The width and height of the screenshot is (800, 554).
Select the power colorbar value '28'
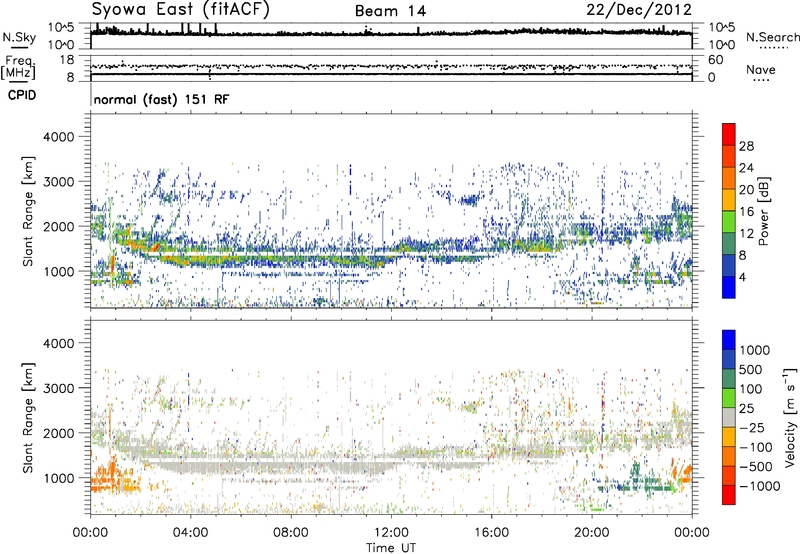click(746, 146)
